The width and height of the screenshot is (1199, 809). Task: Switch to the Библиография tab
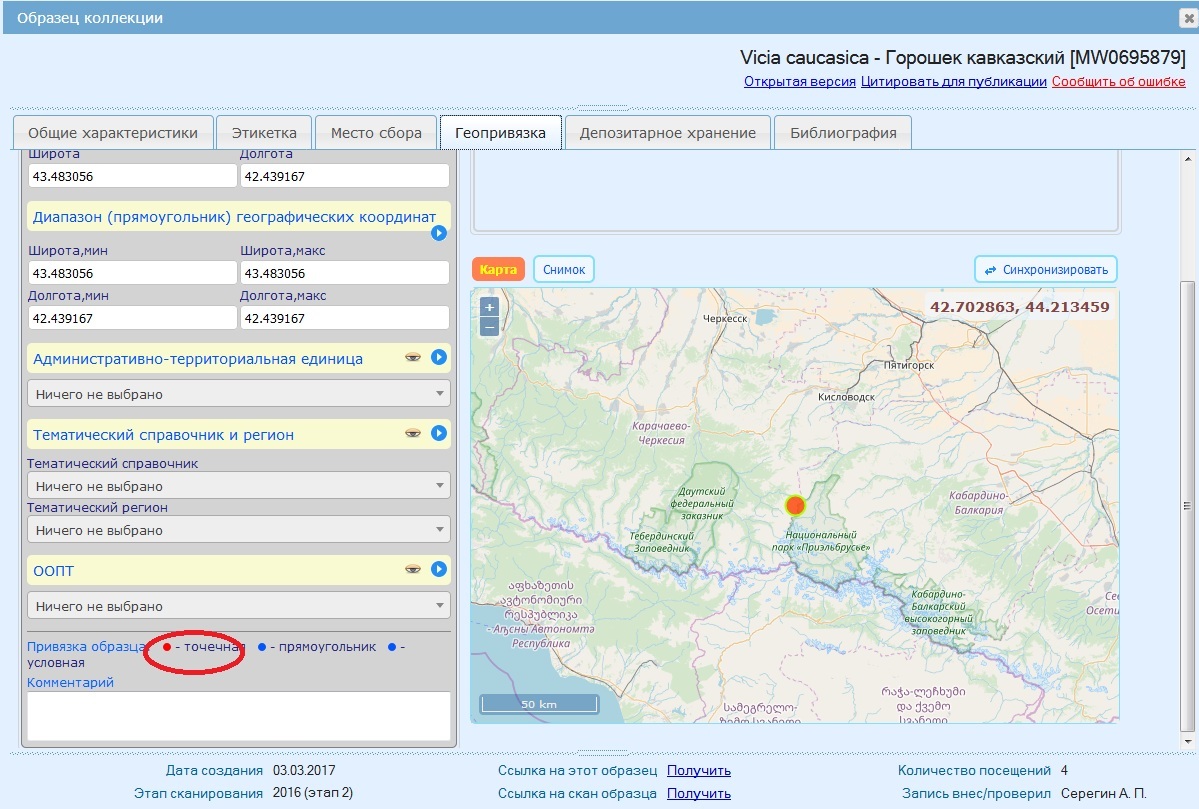(x=843, y=133)
